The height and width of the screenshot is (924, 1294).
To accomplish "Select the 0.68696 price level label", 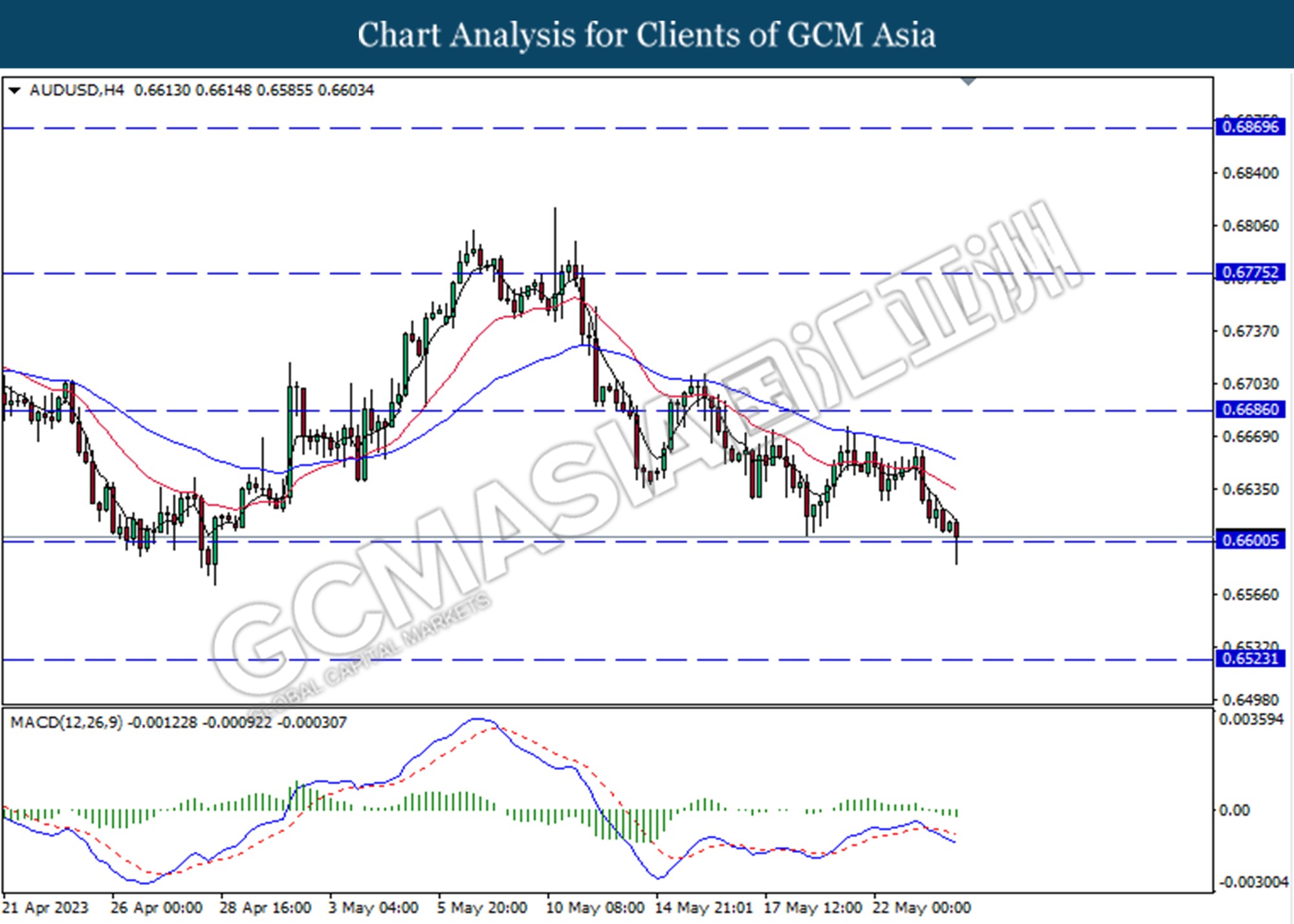I will point(1251,127).
